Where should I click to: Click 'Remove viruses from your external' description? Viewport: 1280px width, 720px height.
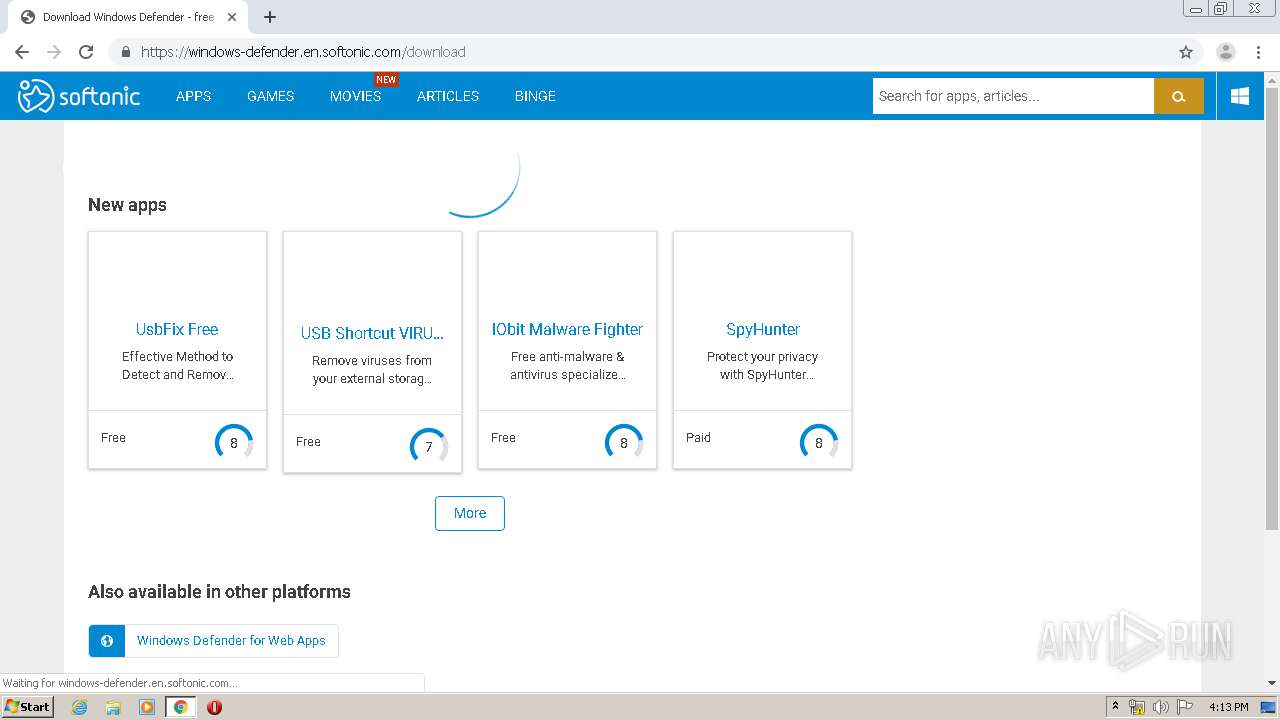click(x=372, y=370)
